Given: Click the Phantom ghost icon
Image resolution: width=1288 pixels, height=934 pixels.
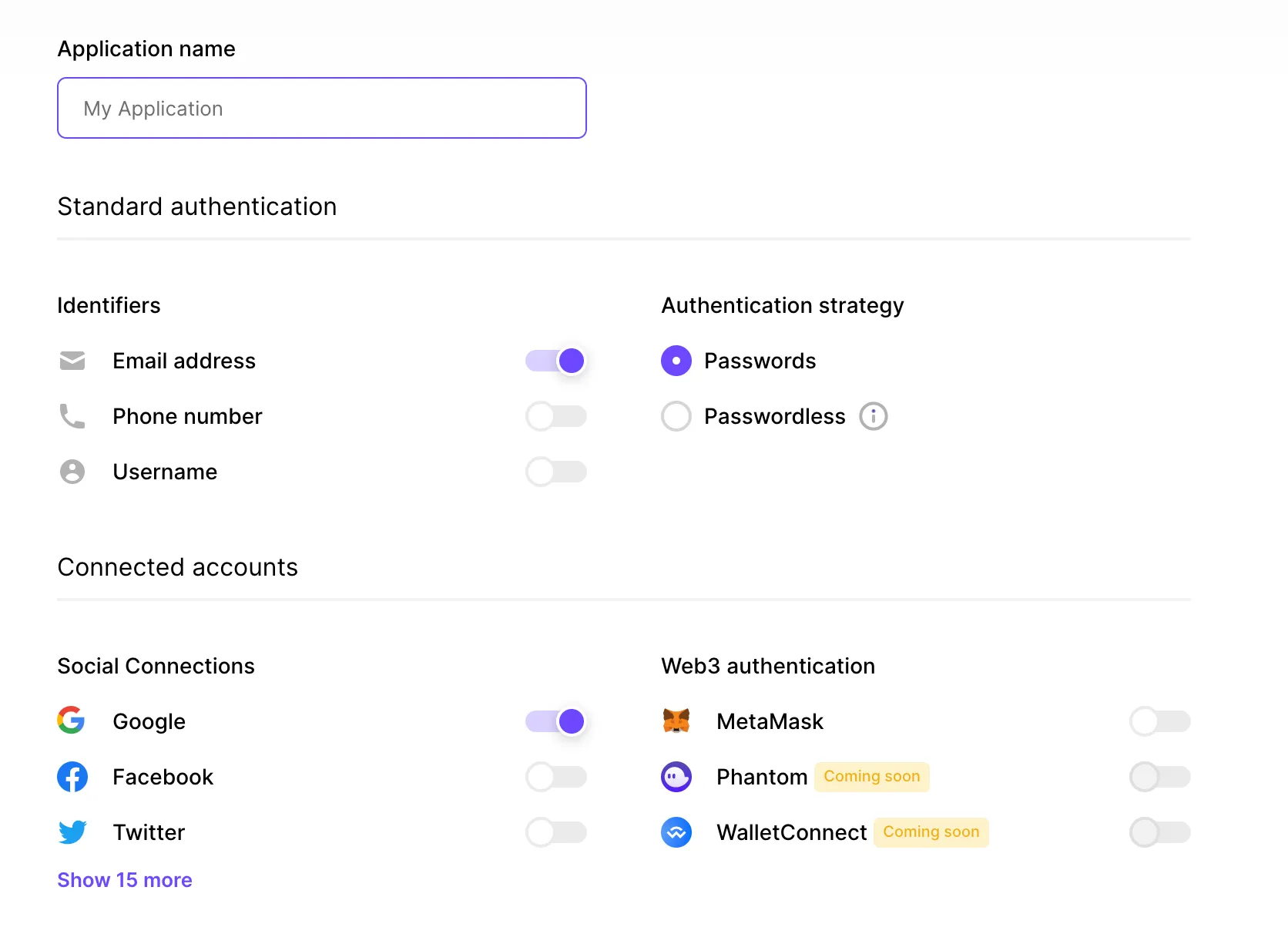Looking at the screenshot, I should click(676, 777).
